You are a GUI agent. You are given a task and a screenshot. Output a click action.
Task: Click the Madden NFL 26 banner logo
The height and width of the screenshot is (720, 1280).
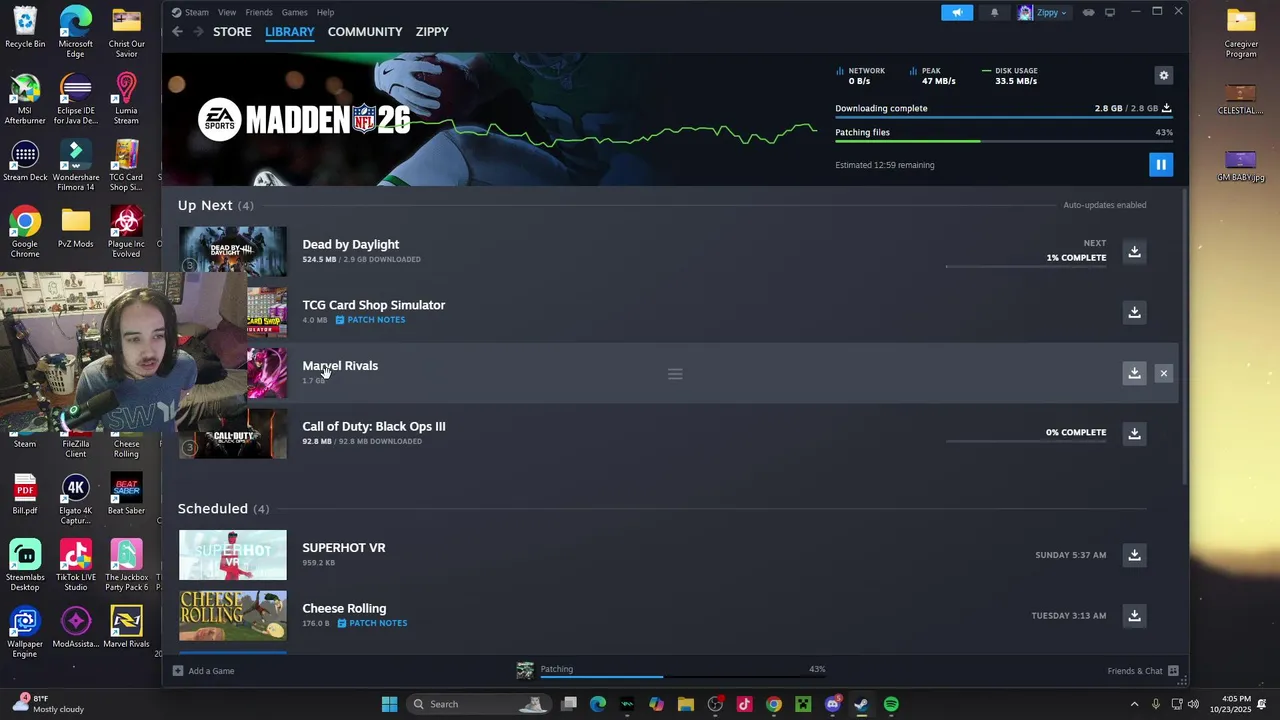[304, 120]
